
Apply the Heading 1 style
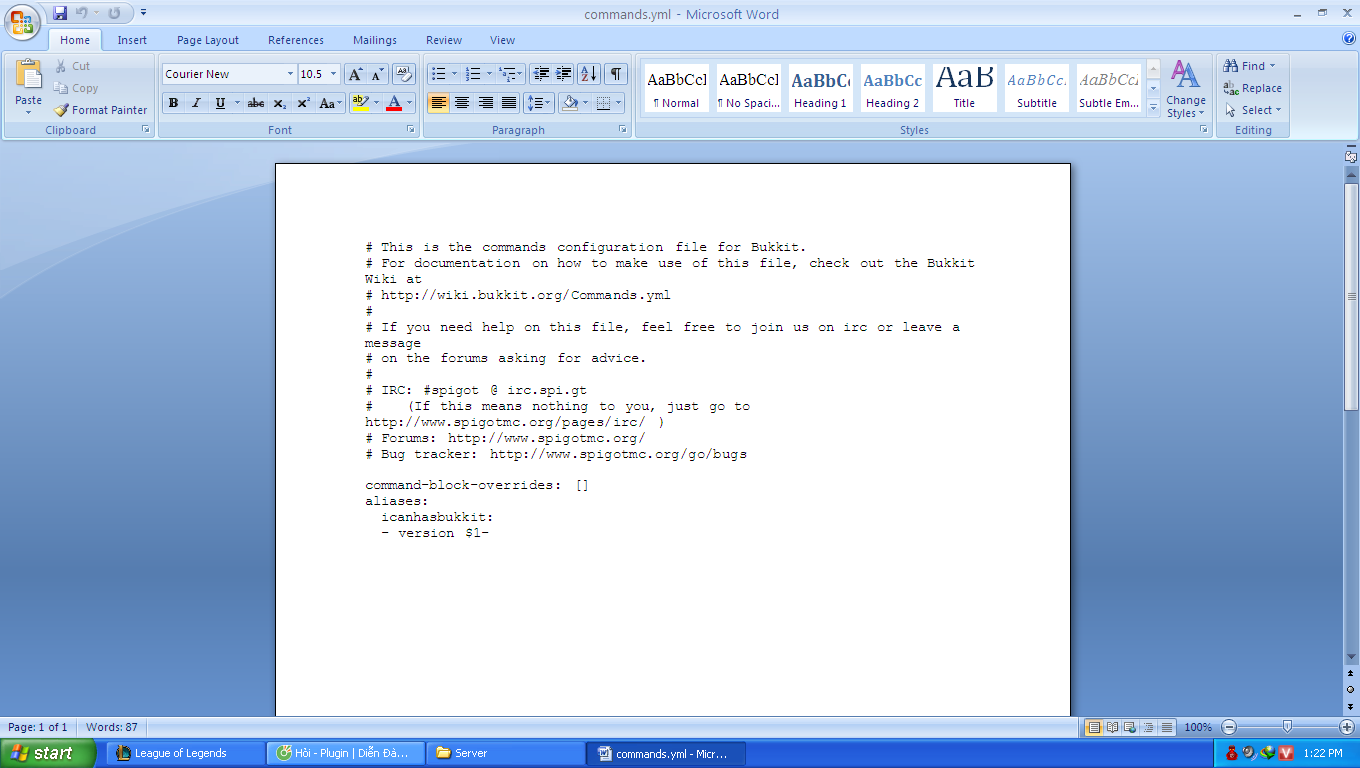820,88
